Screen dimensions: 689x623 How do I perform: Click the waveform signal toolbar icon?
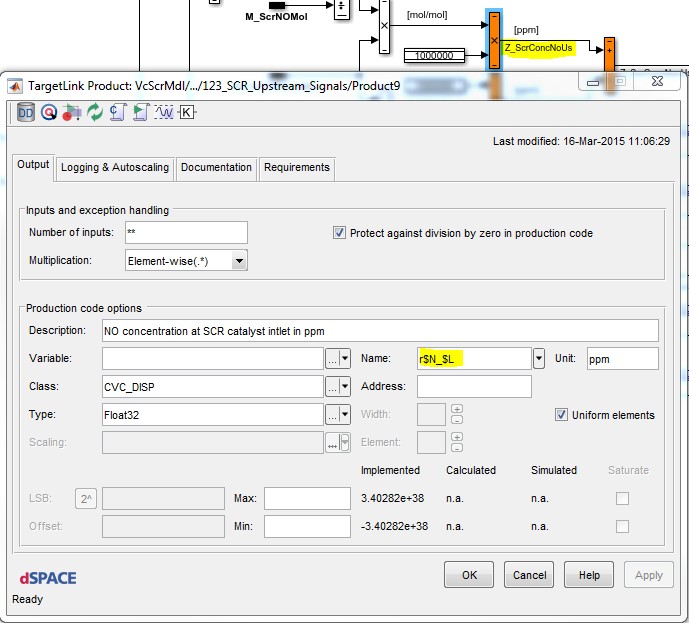pyautogui.click(x=164, y=112)
